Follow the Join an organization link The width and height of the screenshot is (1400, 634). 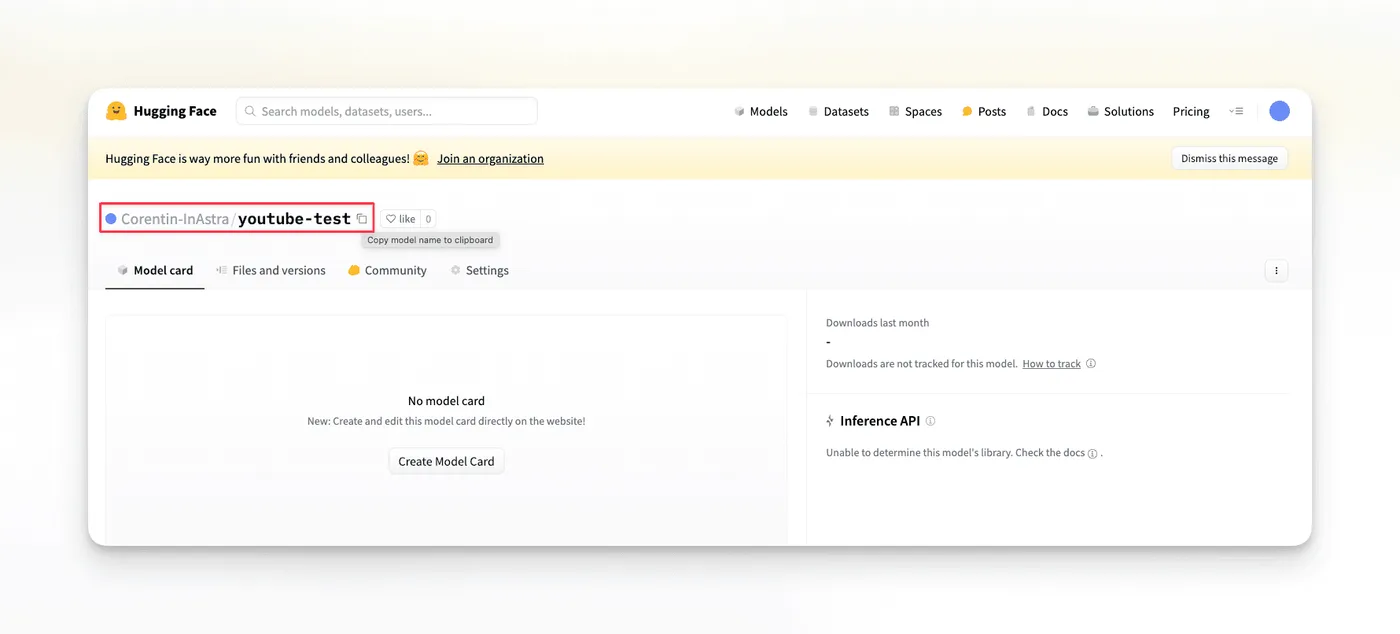tap(490, 158)
